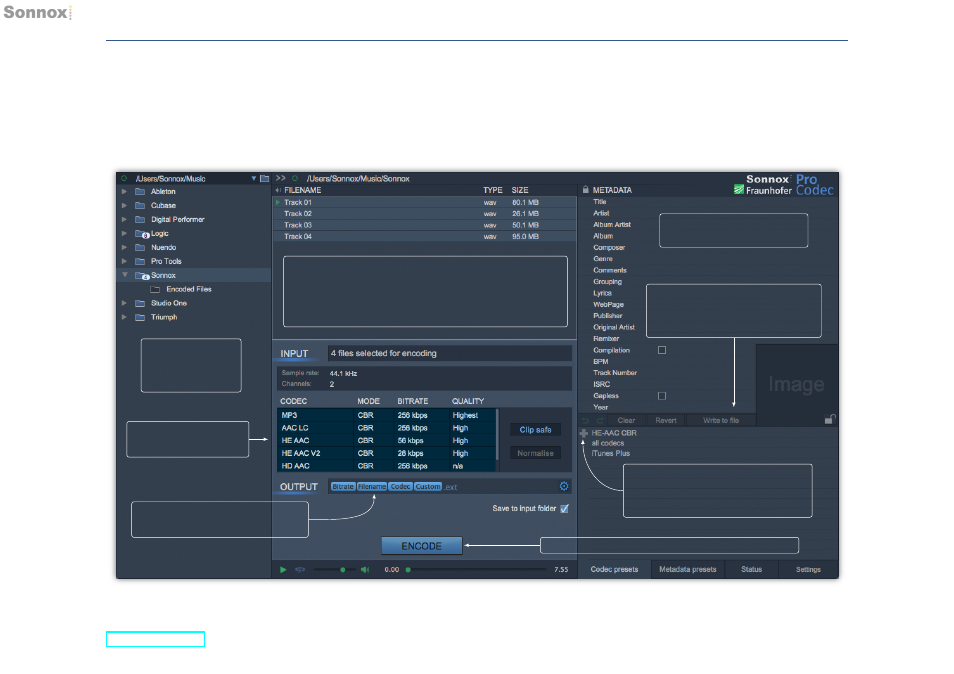954x674 pixels.
Task: Click the Filename output name tag
Action: click(372, 487)
